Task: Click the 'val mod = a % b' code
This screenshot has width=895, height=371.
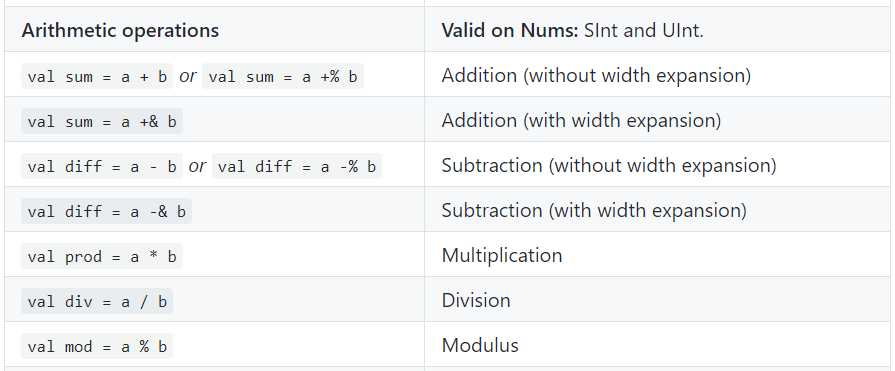Action: tap(97, 346)
